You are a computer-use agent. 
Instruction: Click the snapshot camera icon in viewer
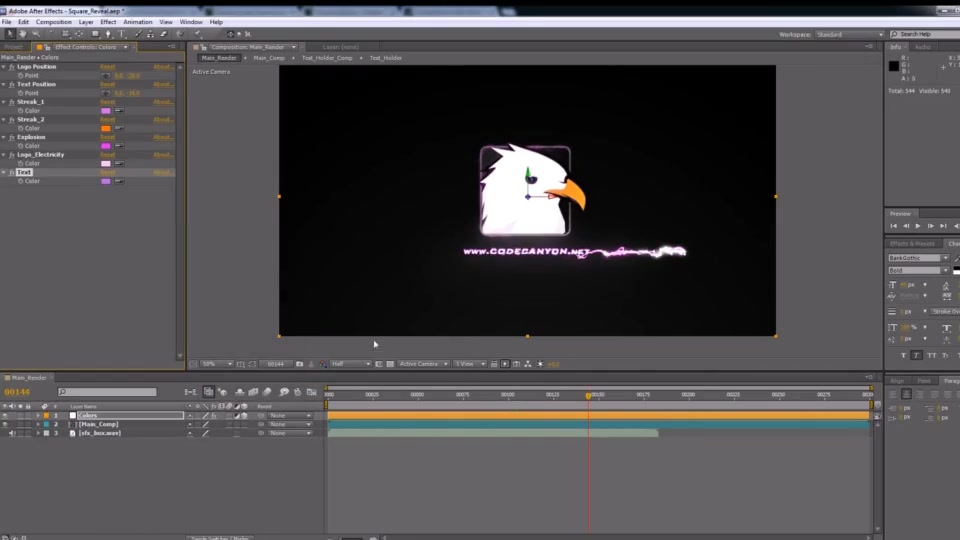[x=299, y=364]
